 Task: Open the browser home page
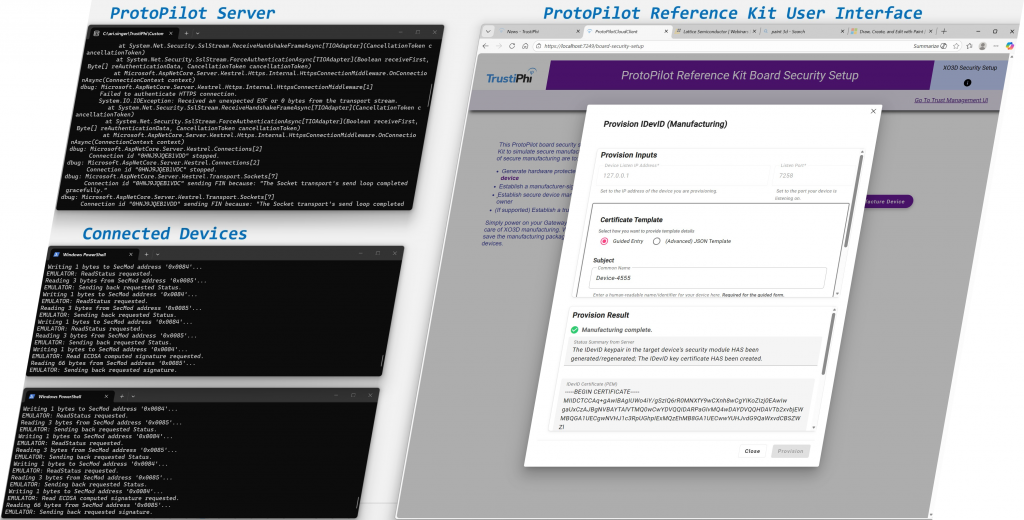click(524, 46)
